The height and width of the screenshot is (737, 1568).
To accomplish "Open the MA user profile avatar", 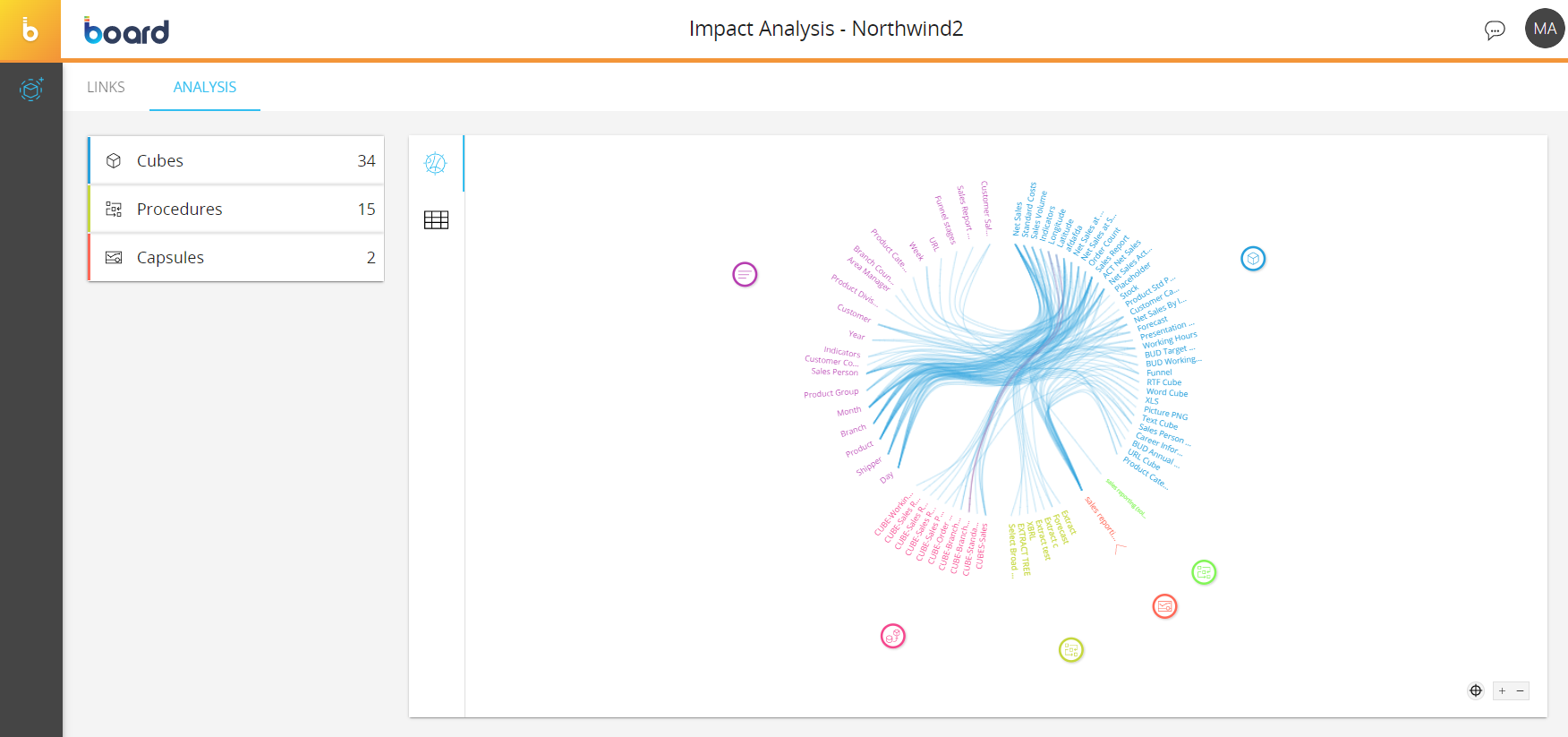I will [1544, 29].
